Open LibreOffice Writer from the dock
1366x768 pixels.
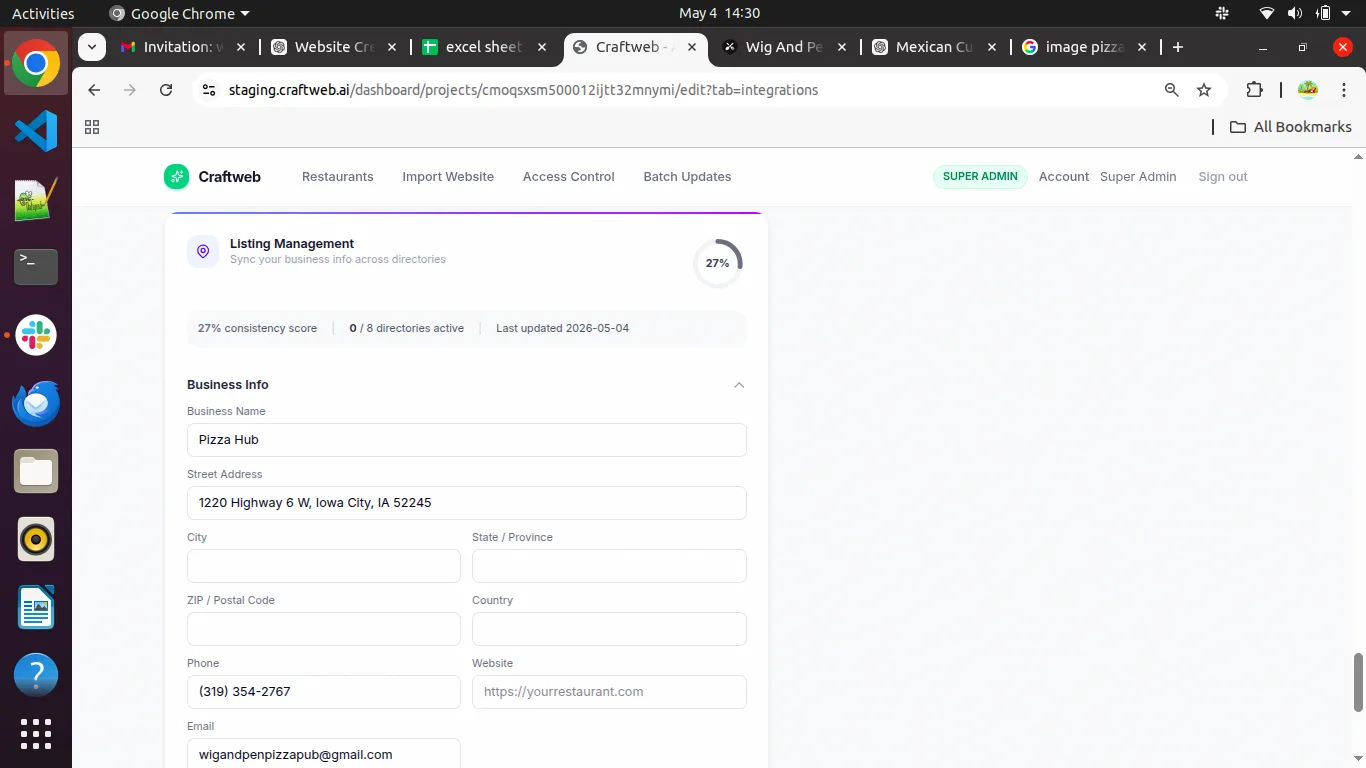tap(36, 607)
